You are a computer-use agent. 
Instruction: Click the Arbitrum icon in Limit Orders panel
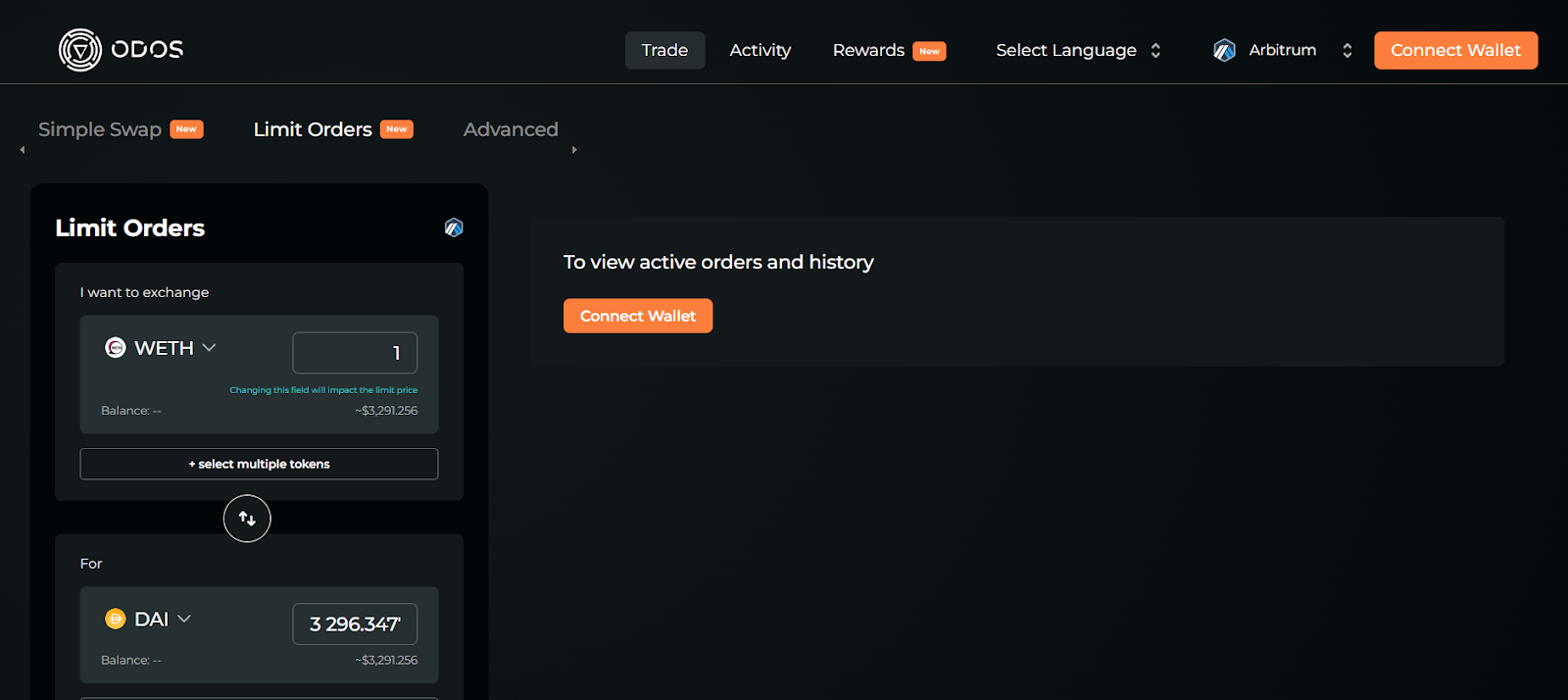(x=454, y=227)
